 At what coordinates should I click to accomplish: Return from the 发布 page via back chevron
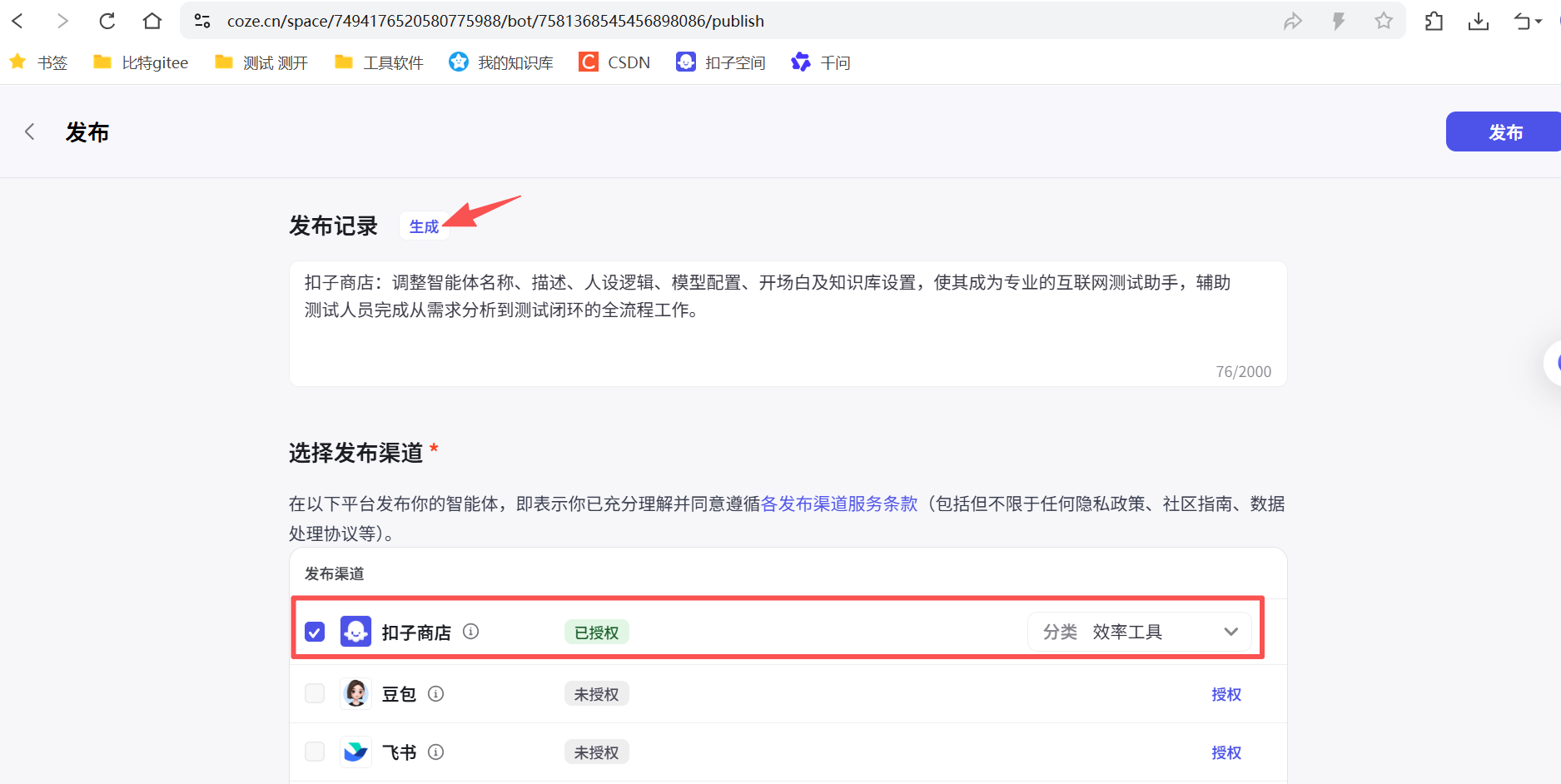[30, 131]
